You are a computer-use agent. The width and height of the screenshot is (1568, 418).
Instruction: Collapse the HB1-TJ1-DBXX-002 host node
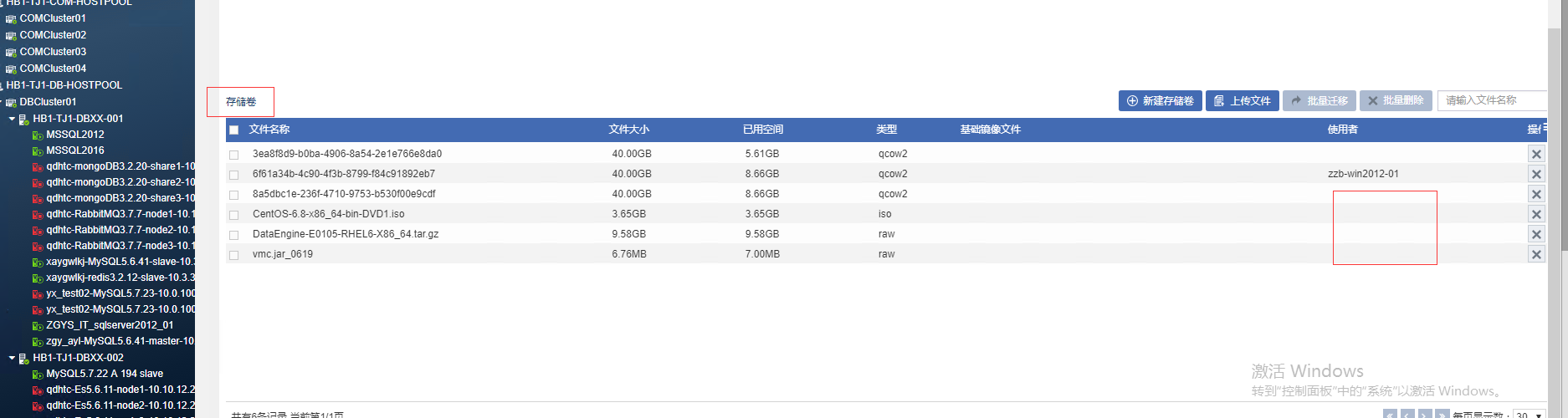pos(12,358)
